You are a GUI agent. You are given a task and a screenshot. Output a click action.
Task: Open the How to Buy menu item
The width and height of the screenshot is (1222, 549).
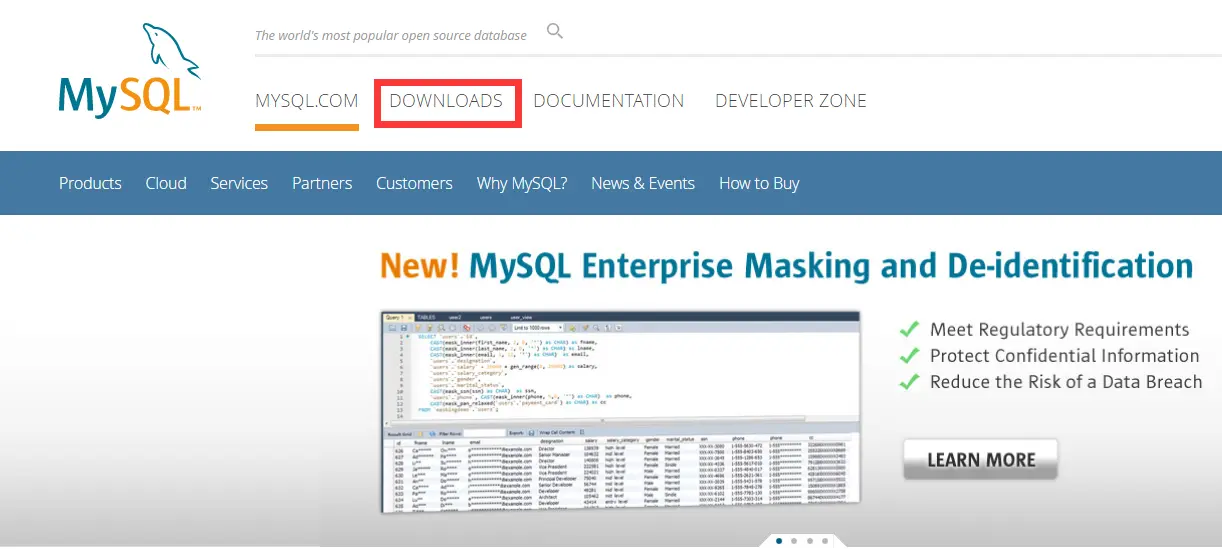tap(759, 183)
